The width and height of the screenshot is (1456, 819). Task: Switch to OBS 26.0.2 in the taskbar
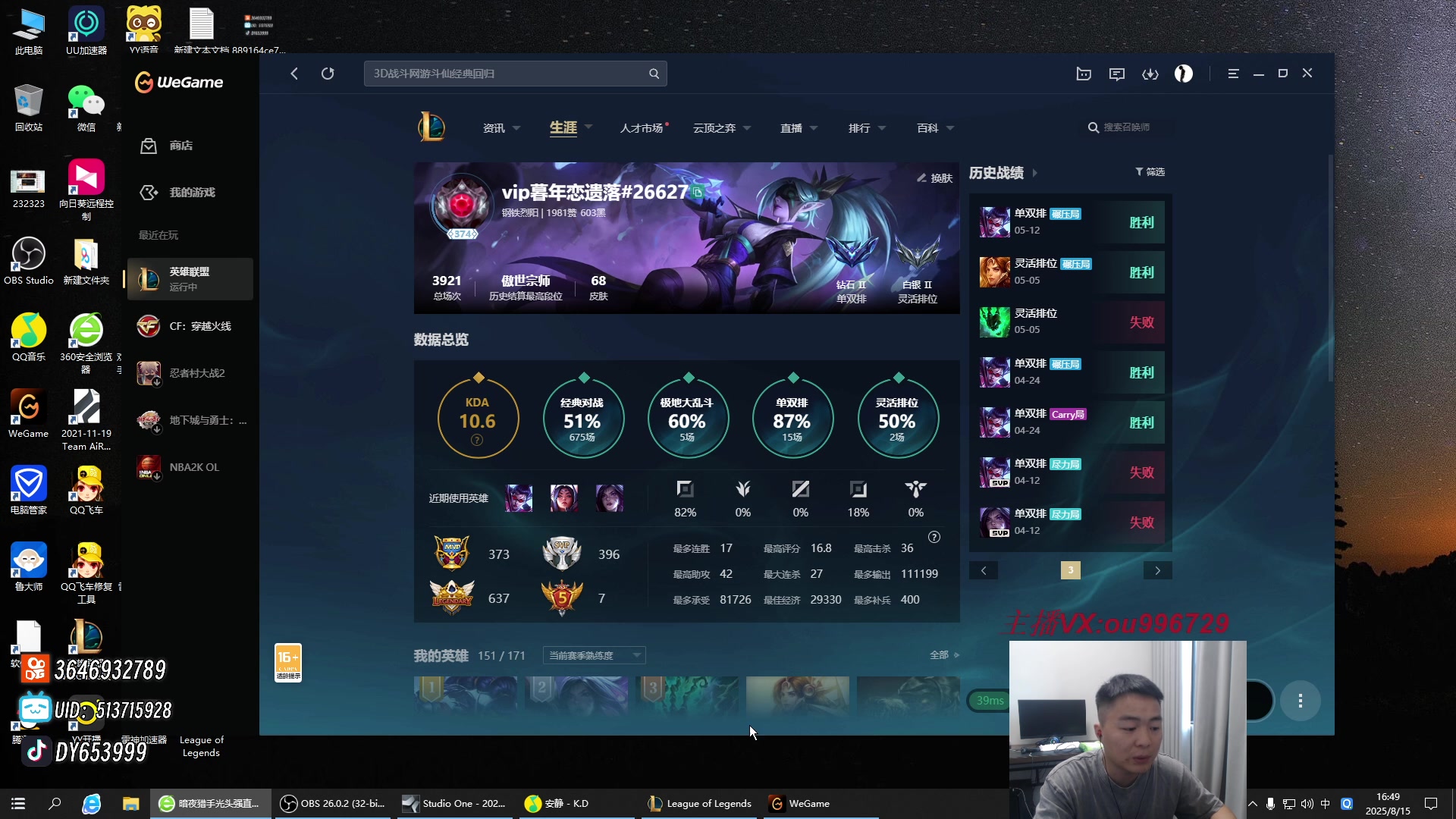tap(332, 804)
